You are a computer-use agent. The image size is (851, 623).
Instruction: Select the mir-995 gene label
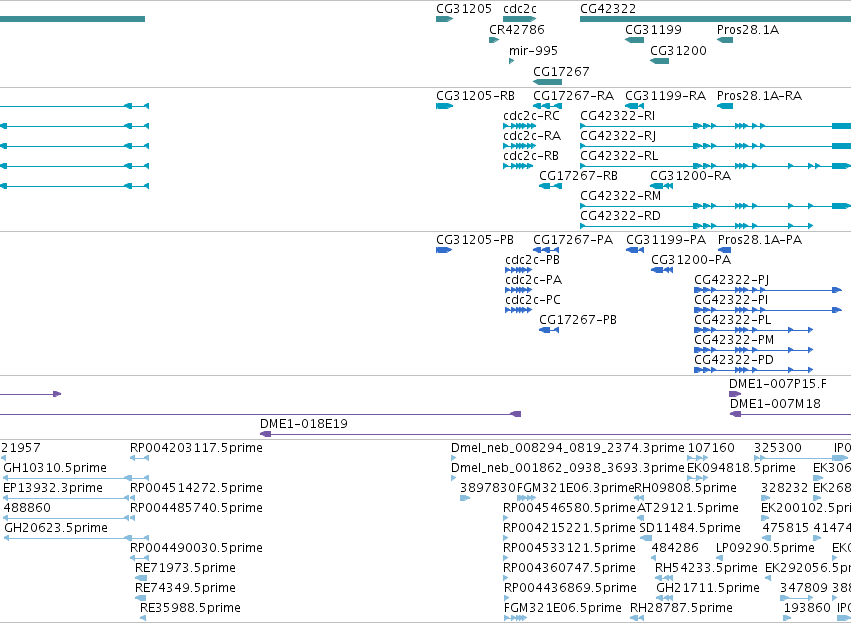click(x=534, y=51)
